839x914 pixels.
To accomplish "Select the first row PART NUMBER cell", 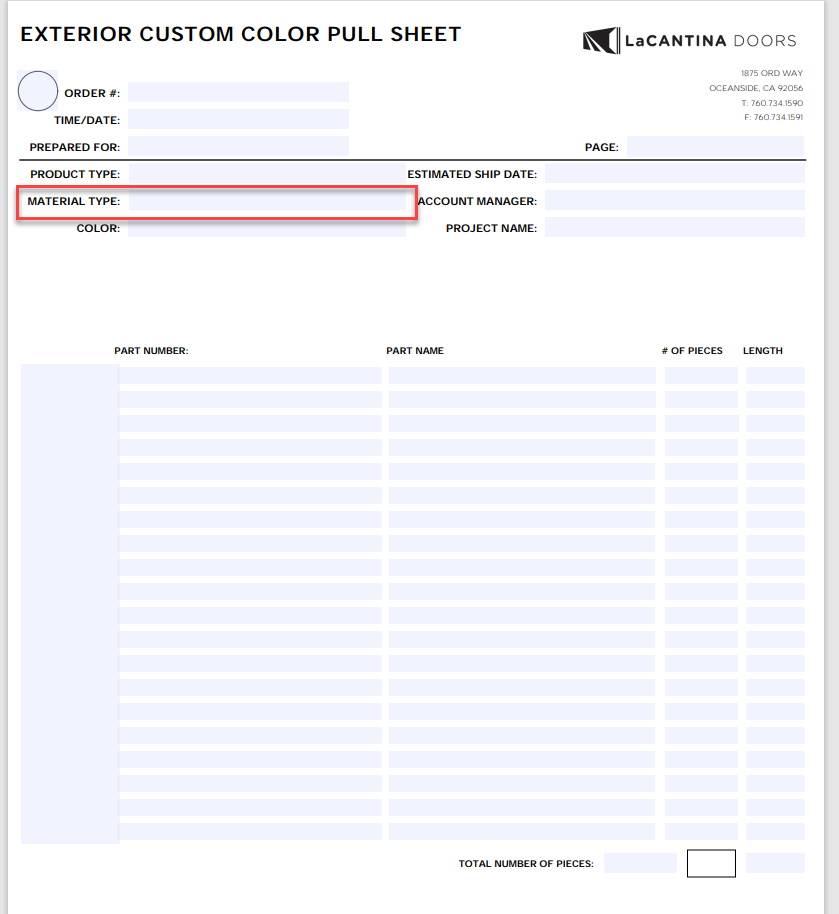I will click(x=251, y=375).
